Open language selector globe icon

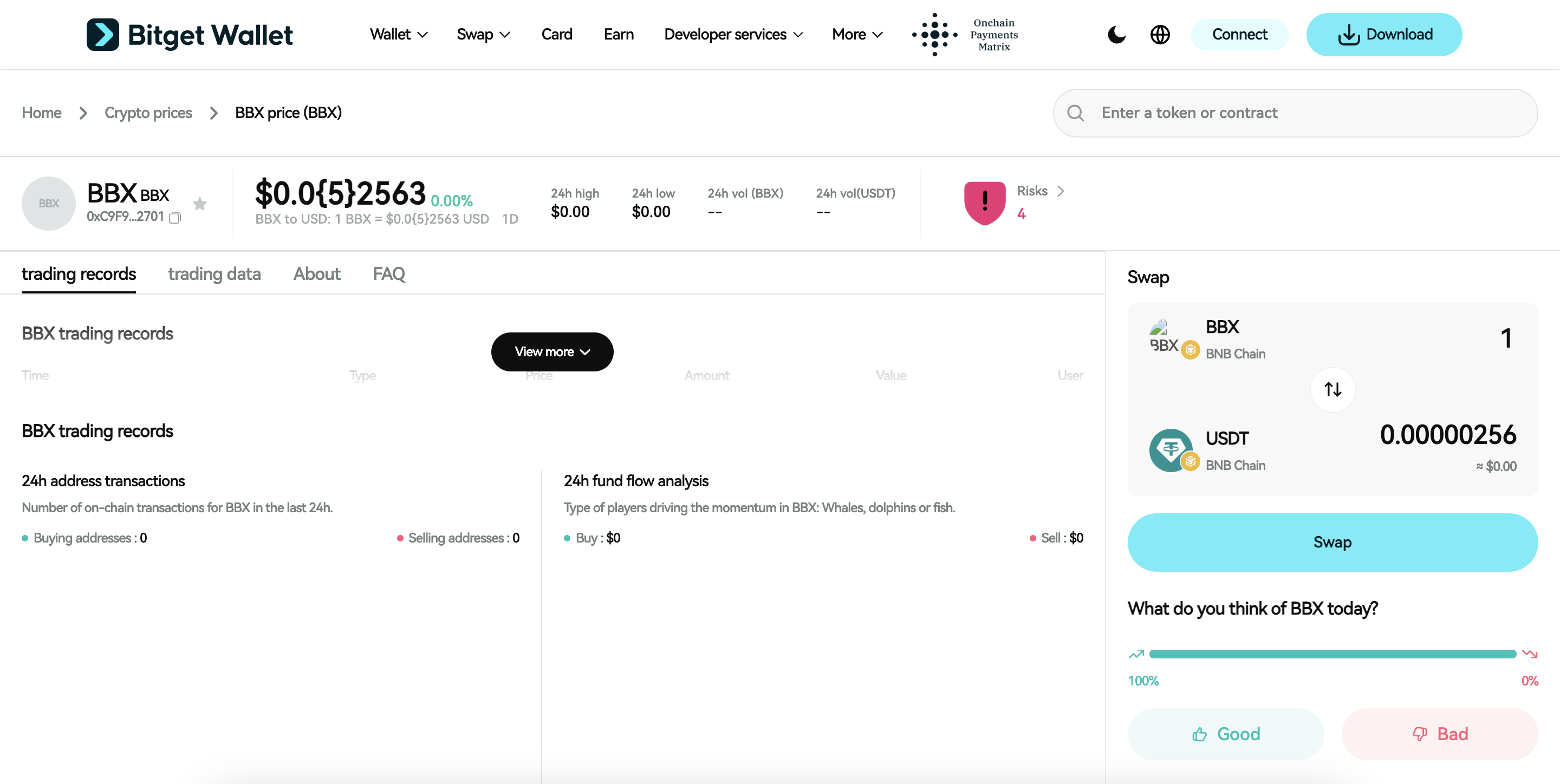point(1160,35)
